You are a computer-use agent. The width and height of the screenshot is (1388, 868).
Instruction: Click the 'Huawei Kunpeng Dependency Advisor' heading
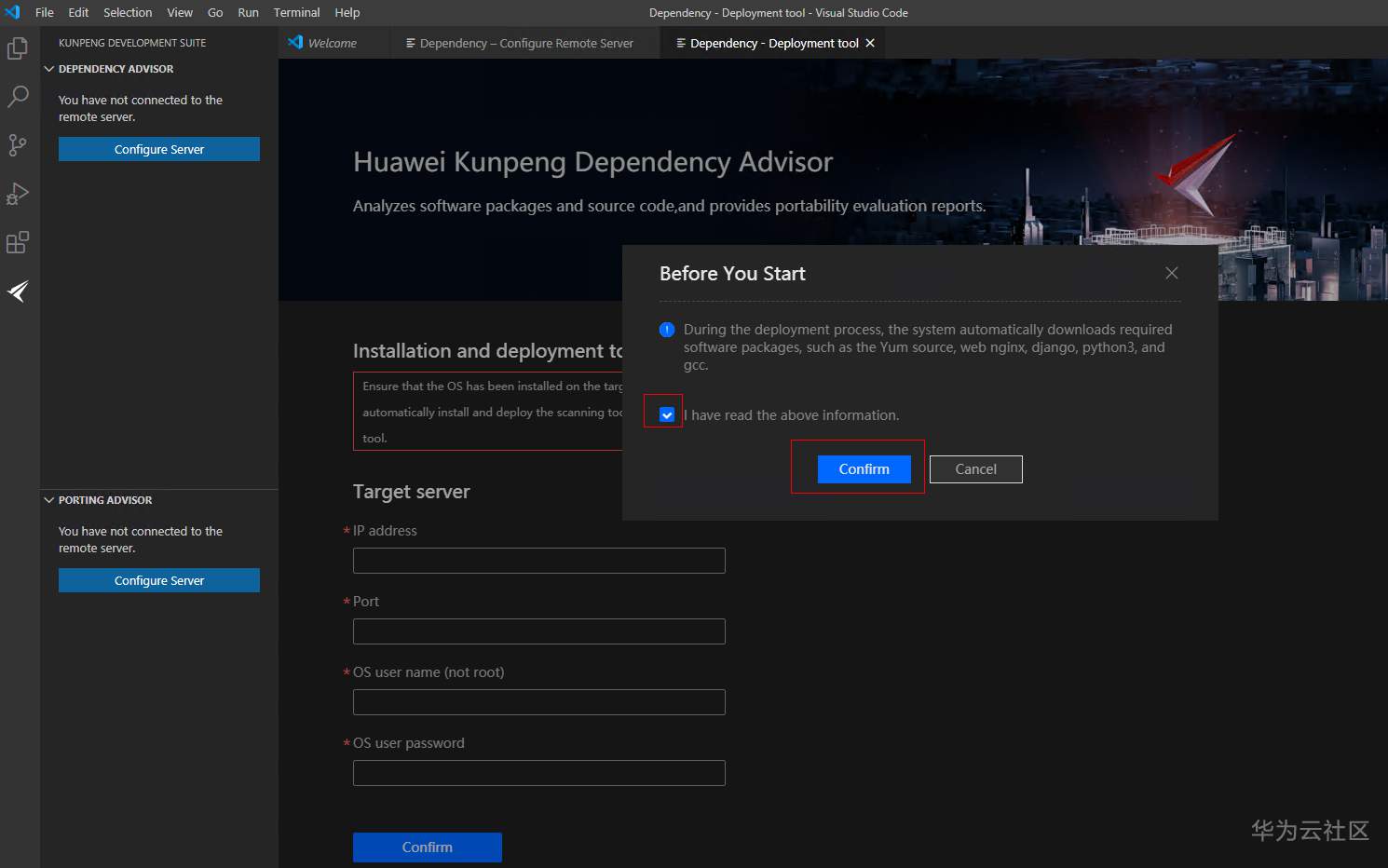(x=592, y=162)
